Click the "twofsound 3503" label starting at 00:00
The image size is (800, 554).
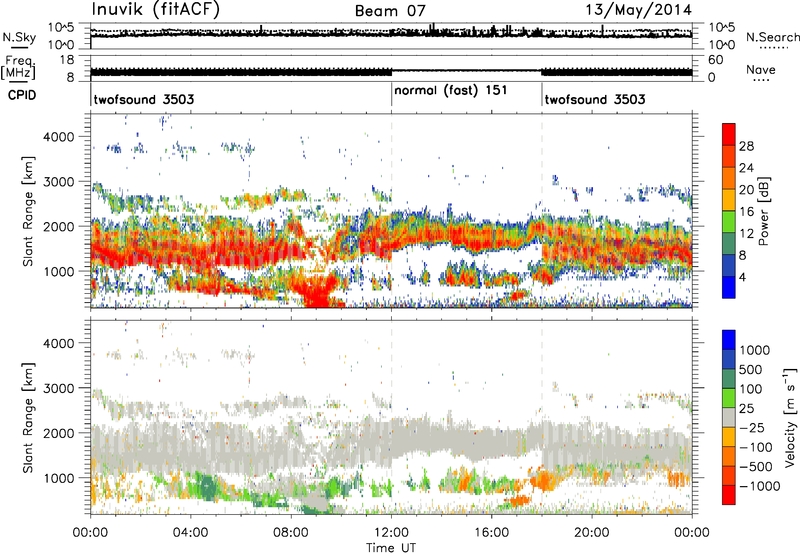pos(143,99)
